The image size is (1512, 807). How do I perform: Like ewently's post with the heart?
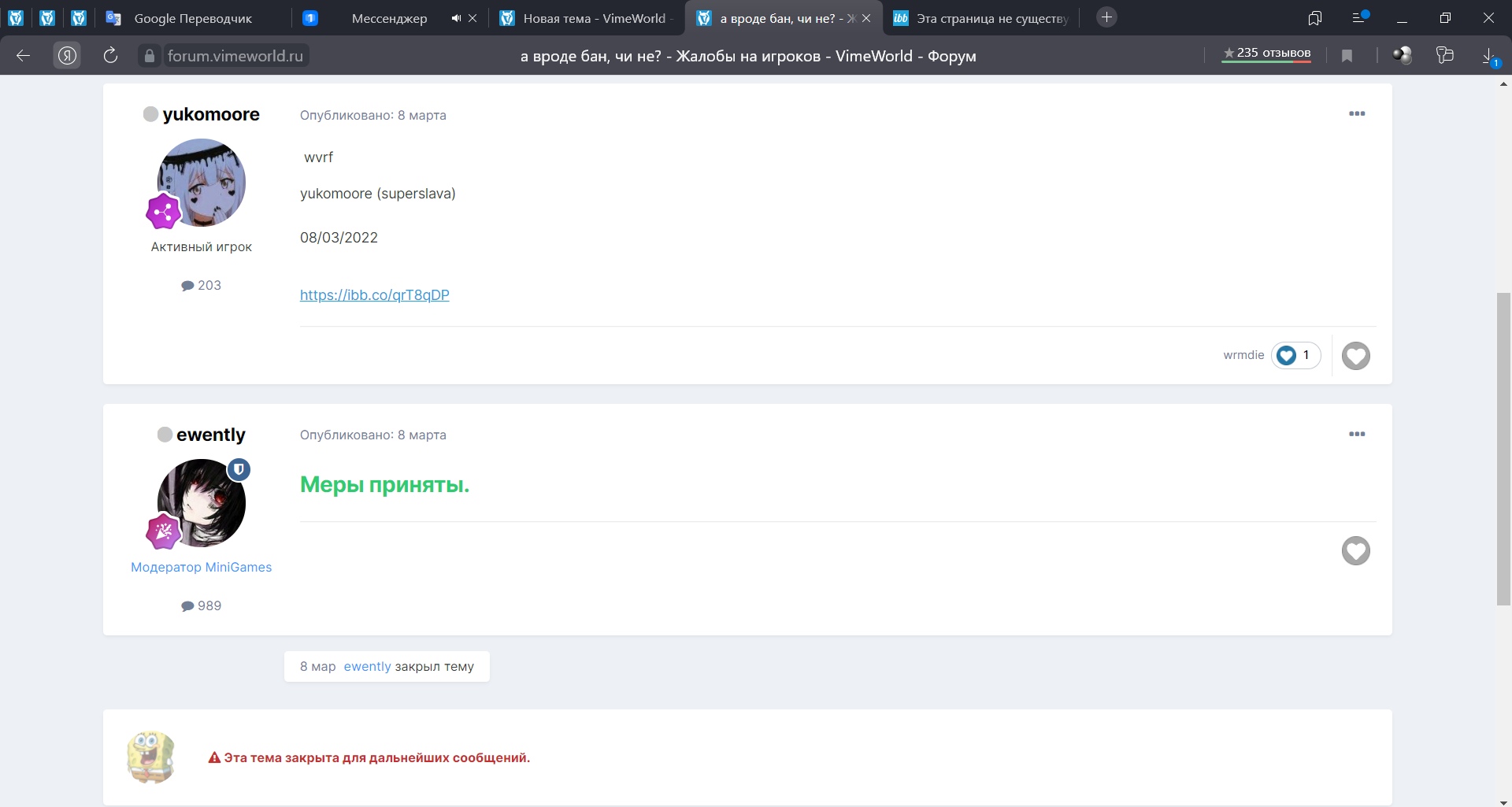[x=1355, y=551]
